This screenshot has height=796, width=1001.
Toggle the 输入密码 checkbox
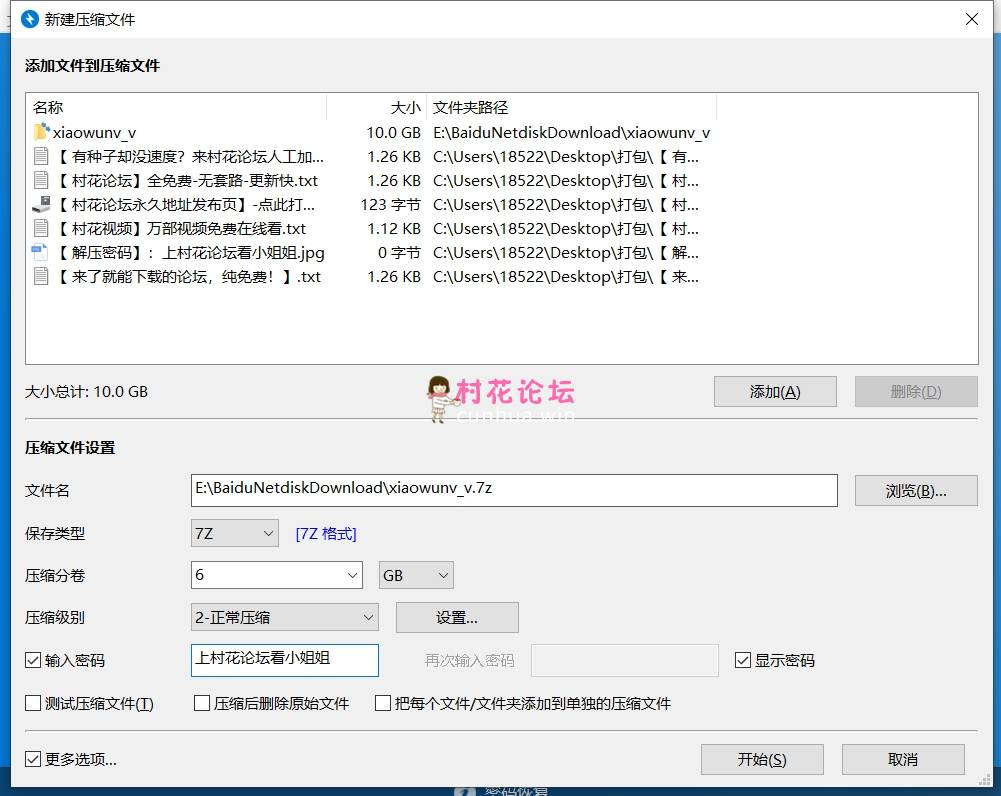click(33, 660)
